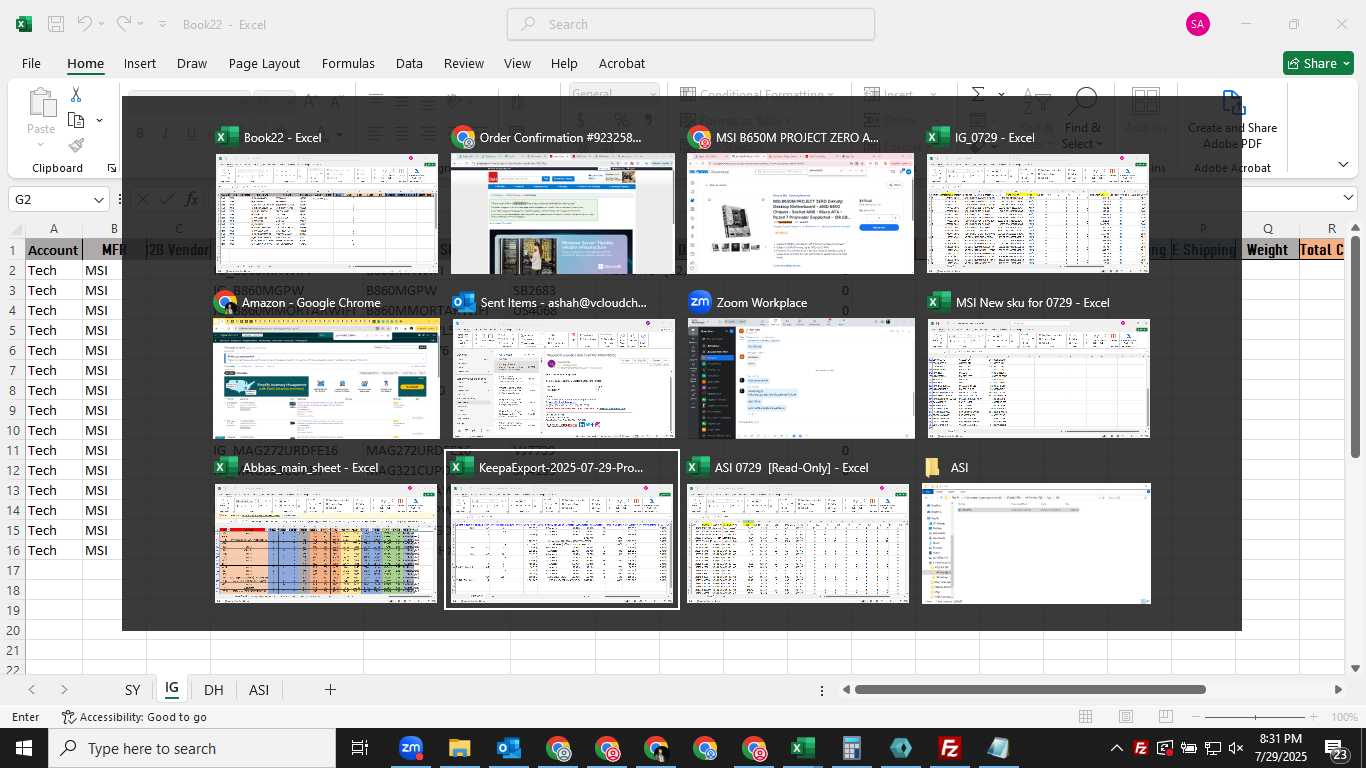1366x768 pixels.
Task: Select the Format Painter brush icon
Action: click(x=76, y=146)
